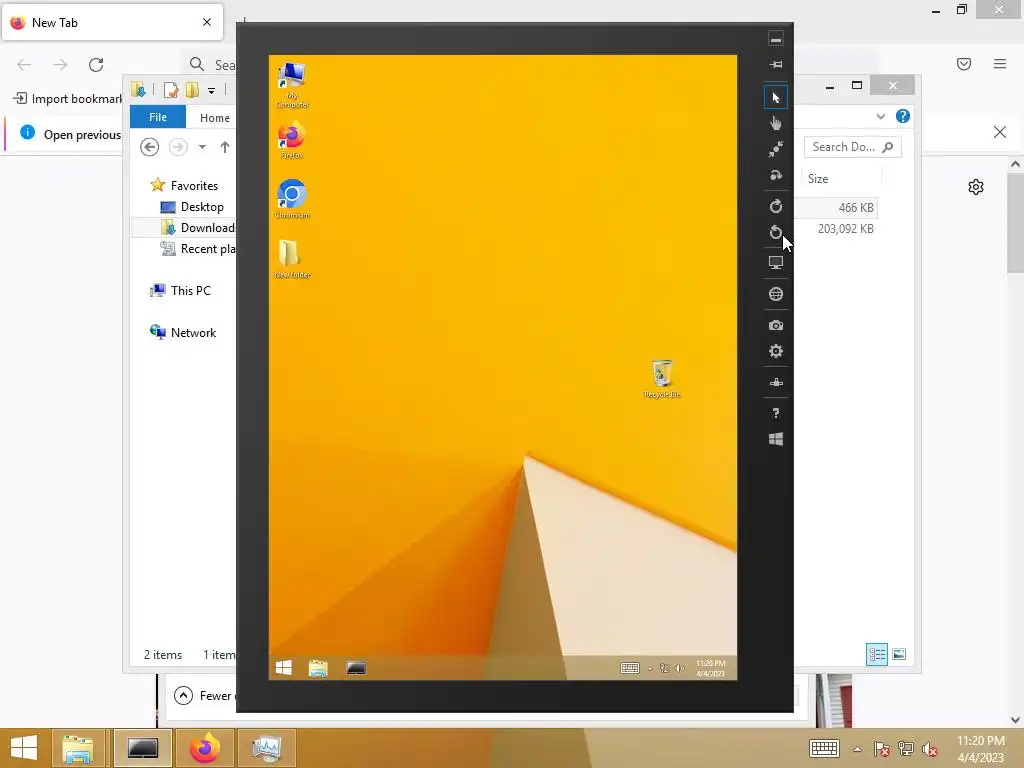Click Start button inside the simulated taskbar

pos(283,667)
